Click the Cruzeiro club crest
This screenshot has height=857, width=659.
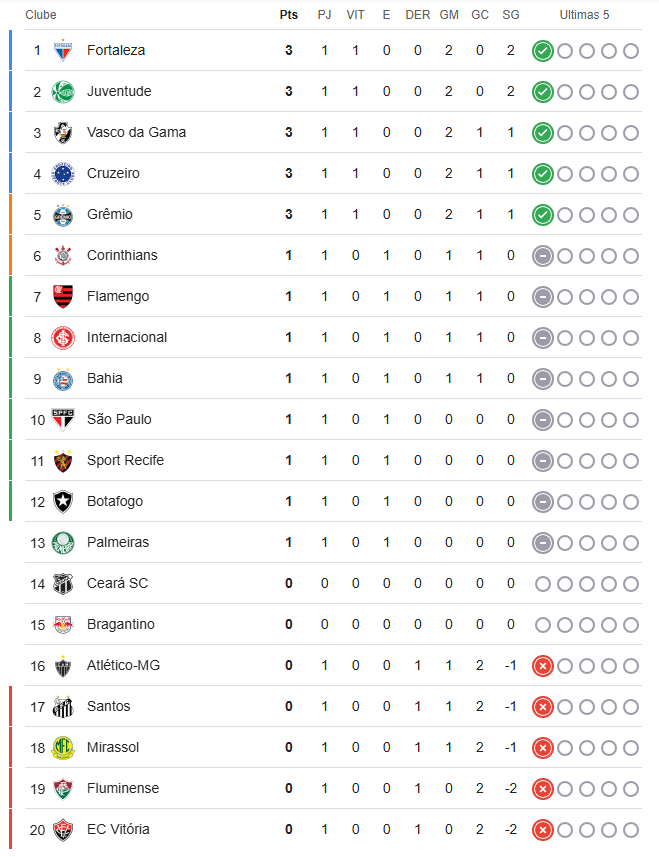(x=63, y=174)
